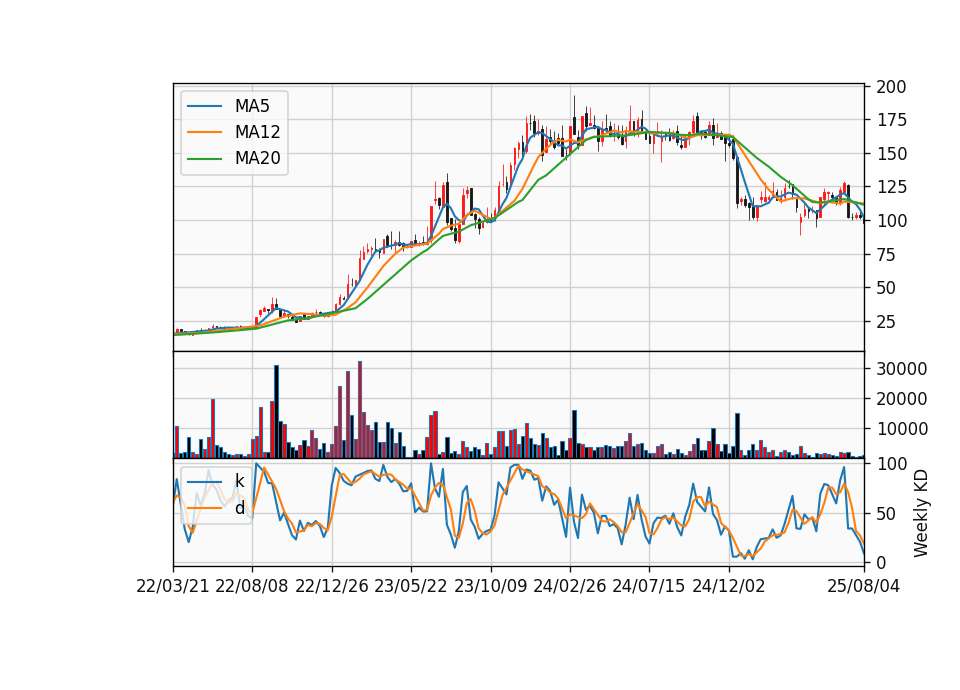Click the Weekly KD axis label
Image resolution: width=960 pixels, height=690 pixels.
pyautogui.click(x=921, y=514)
